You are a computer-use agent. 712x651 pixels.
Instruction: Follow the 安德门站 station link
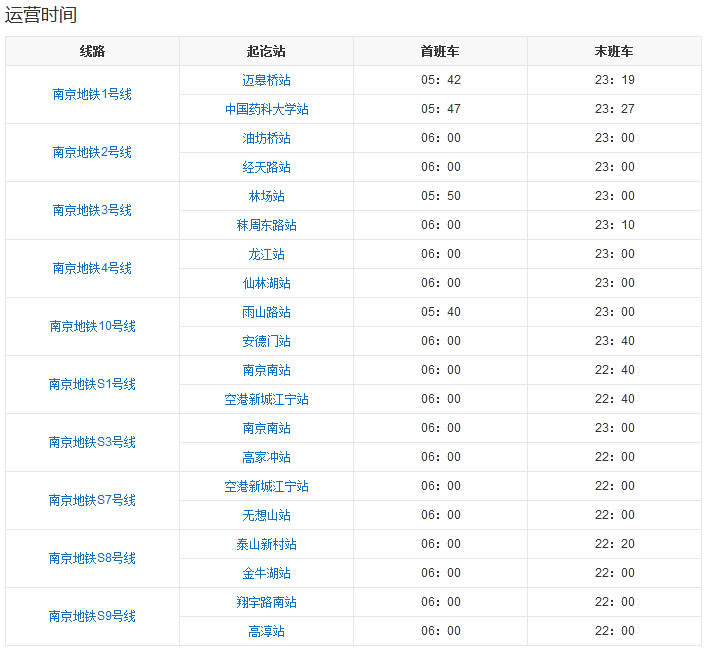266,341
